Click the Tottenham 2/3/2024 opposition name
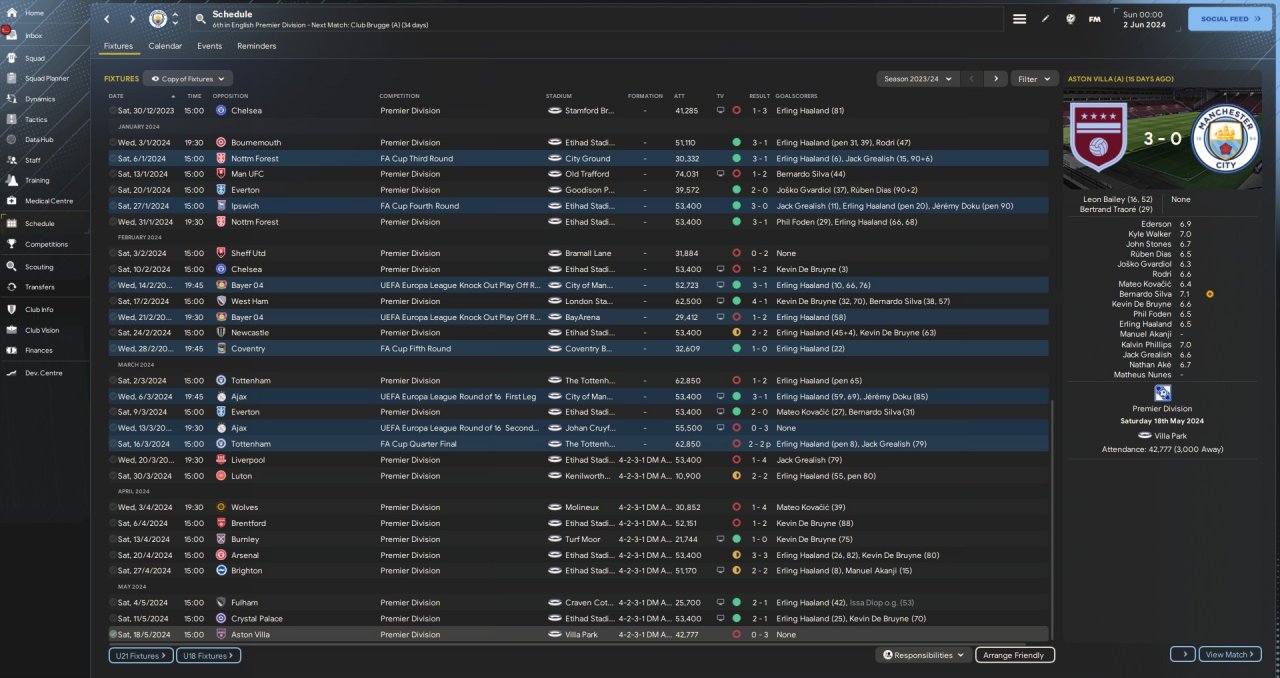The height and width of the screenshot is (678, 1280). pyautogui.click(x=251, y=380)
